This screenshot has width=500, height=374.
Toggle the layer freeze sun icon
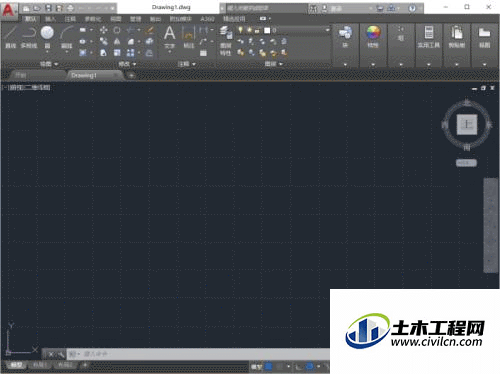click(x=249, y=30)
